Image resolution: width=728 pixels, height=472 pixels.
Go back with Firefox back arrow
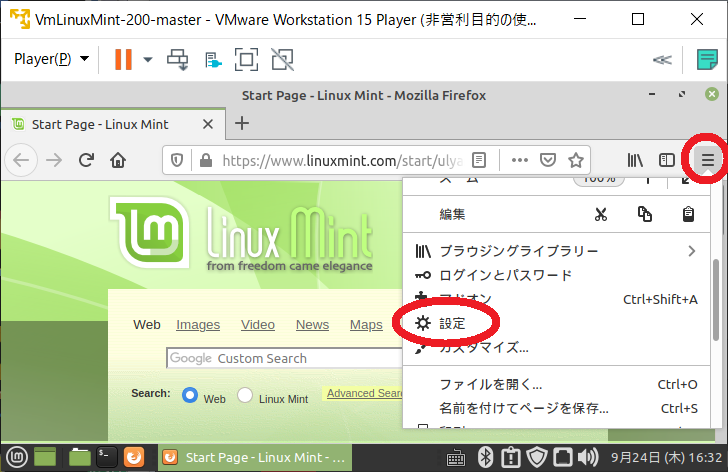pyautogui.click(x=21, y=161)
